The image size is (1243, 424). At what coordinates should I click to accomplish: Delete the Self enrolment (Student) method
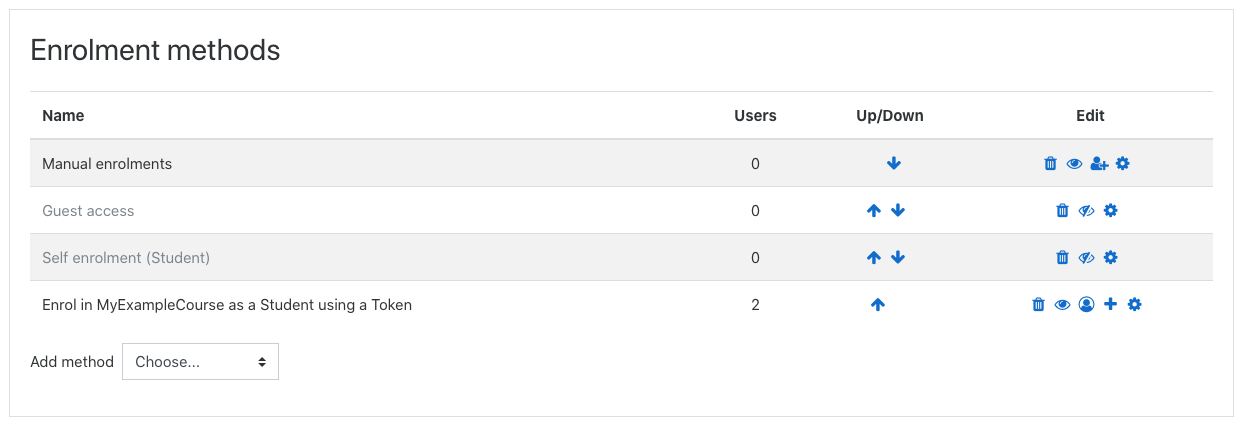pos(1062,257)
